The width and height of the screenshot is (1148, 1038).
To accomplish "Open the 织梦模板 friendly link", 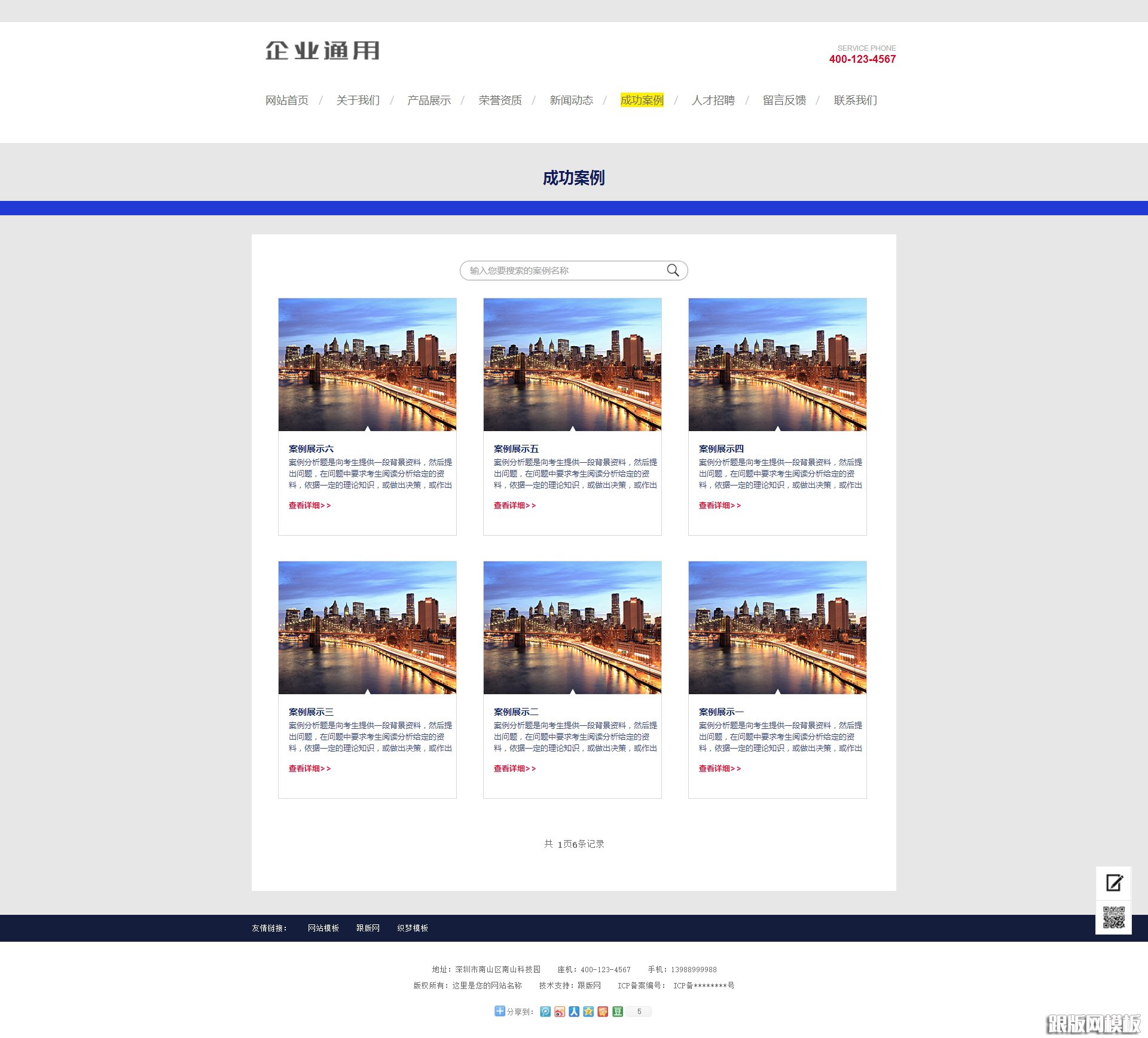I will click(x=413, y=928).
